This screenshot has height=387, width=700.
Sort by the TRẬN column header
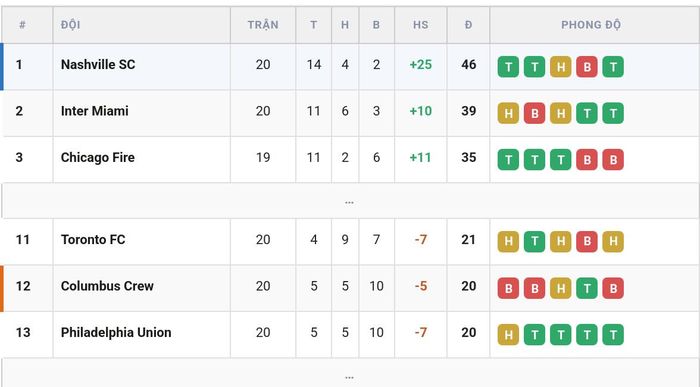coord(263,25)
